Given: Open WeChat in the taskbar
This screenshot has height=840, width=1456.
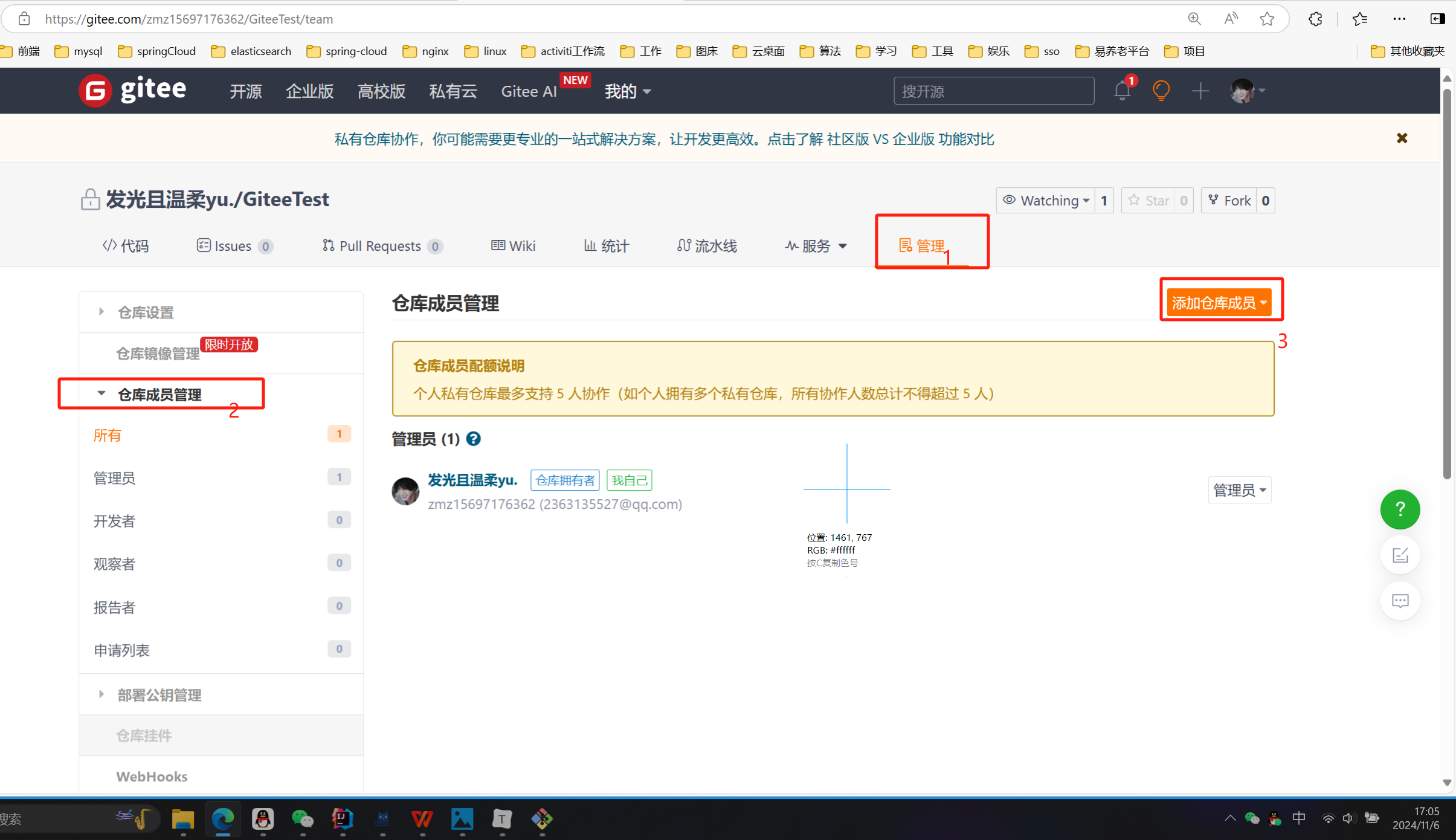Looking at the screenshot, I should coord(303,819).
